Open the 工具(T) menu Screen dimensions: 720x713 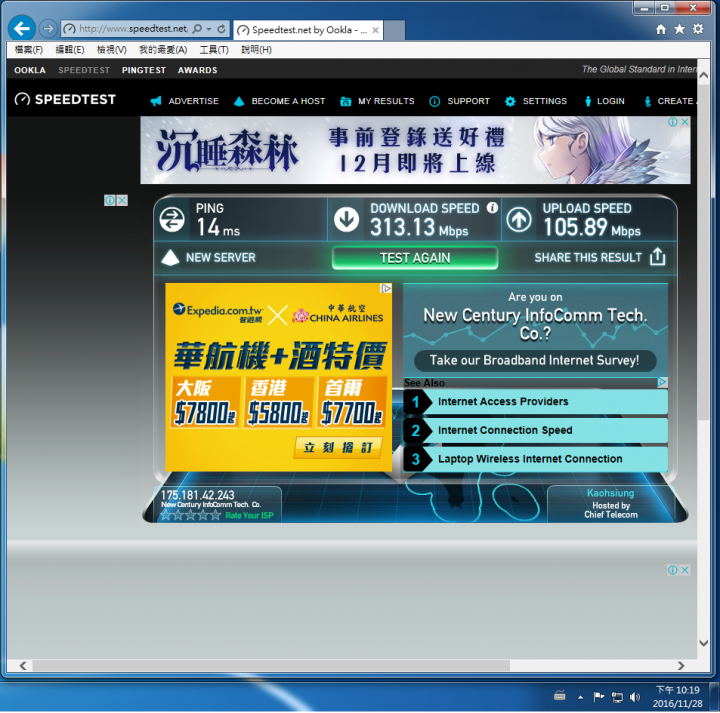[214, 50]
